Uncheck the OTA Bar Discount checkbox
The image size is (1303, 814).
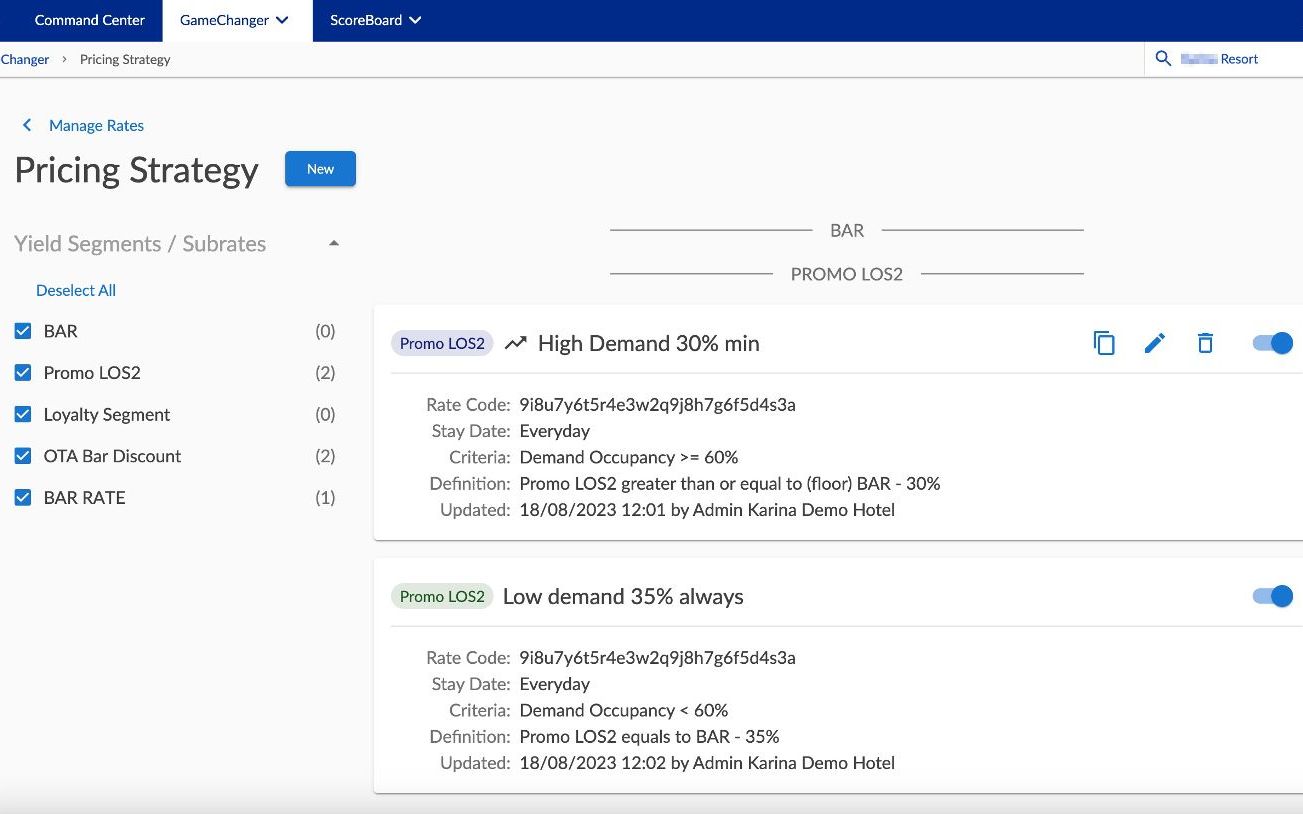pyautogui.click(x=23, y=456)
